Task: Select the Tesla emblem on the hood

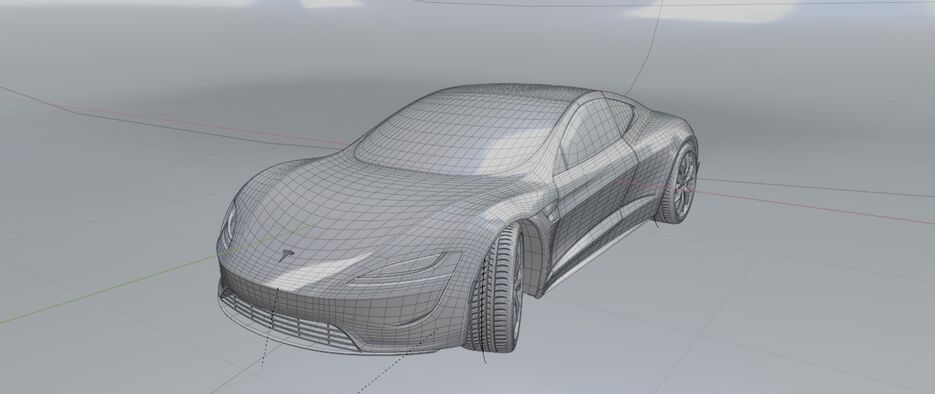Action: coord(286,255)
